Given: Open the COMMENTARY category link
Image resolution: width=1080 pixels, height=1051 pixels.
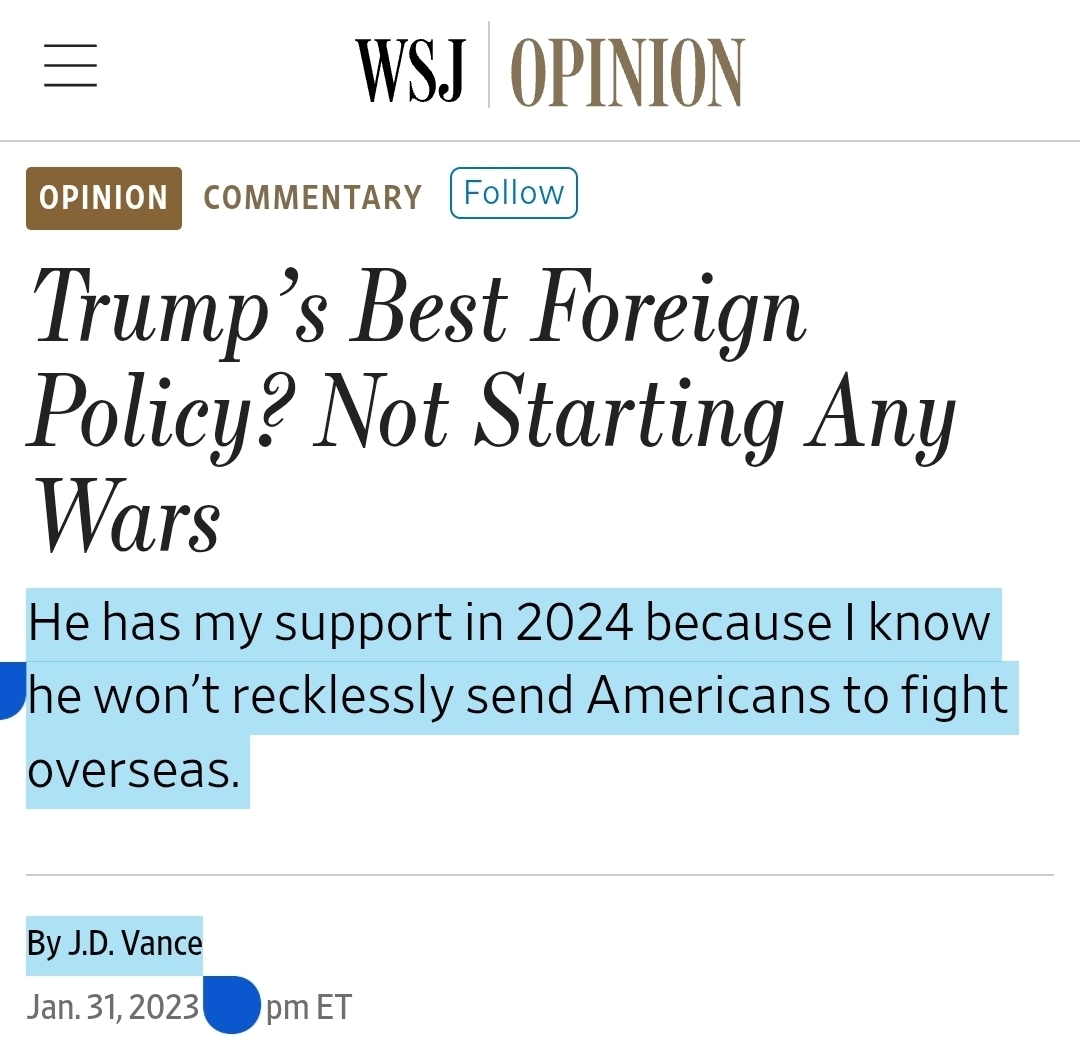Looking at the screenshot, I should tap(312, 198).
